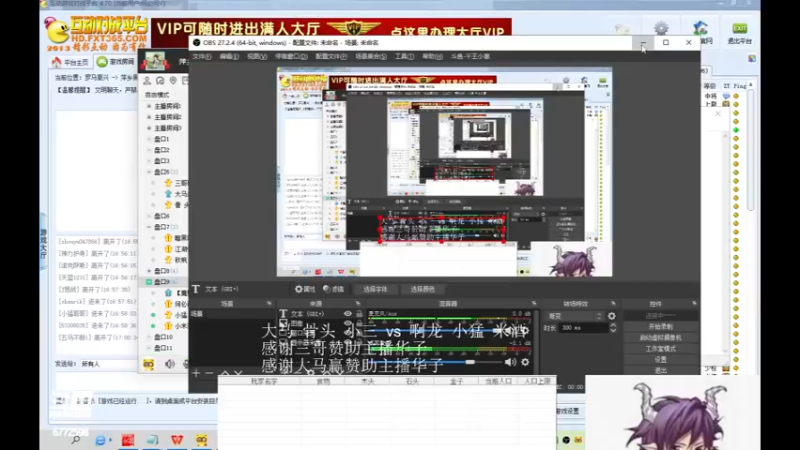Screen dimensions: 800x450
Task: Click 选择颜色 button in OBS toolbar
Action: pyautogui.click(x=422, y=289)
